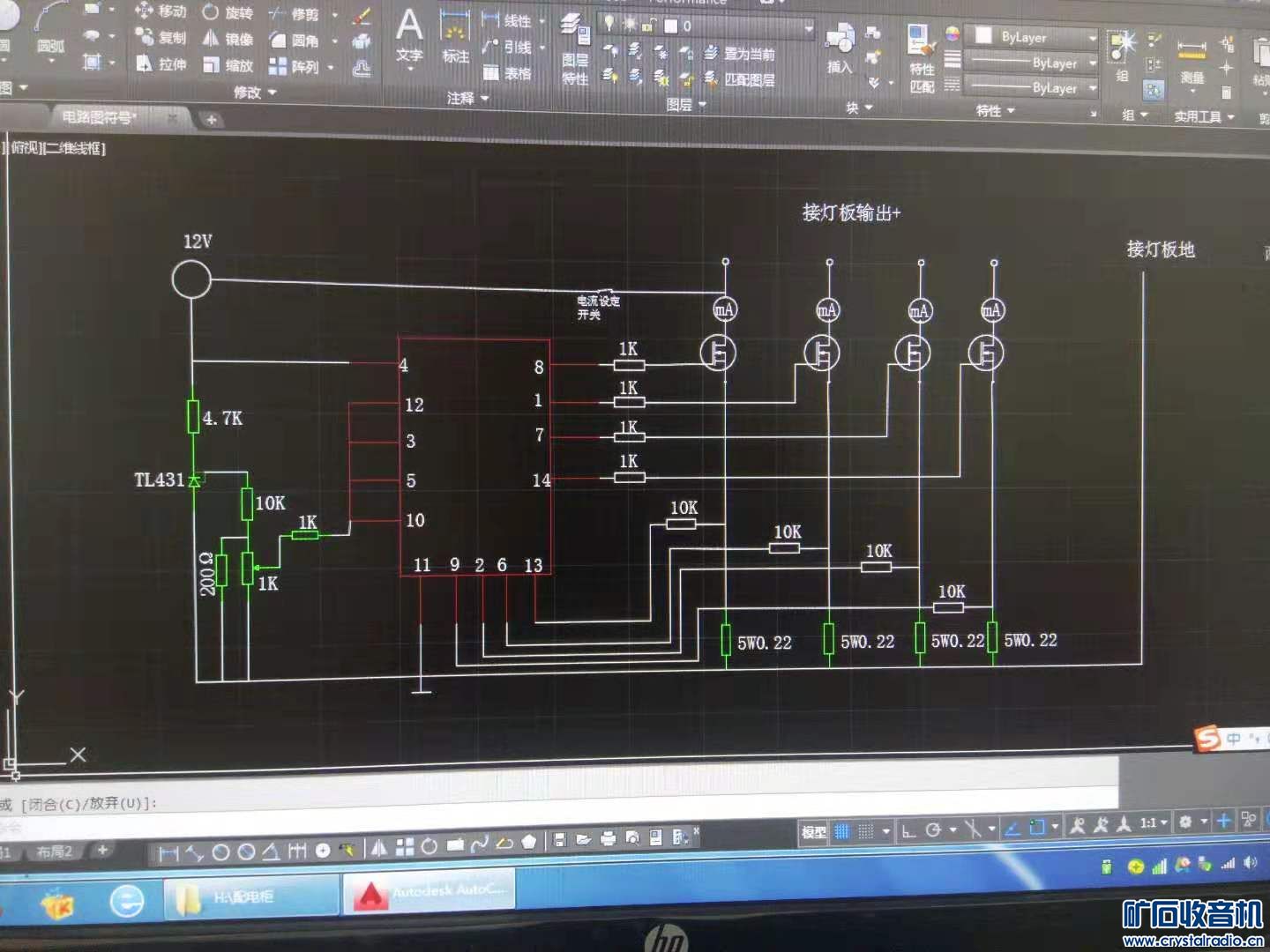Insert a Table (表格)
The height and width of the screenshot is (952, 1270).
508,73
